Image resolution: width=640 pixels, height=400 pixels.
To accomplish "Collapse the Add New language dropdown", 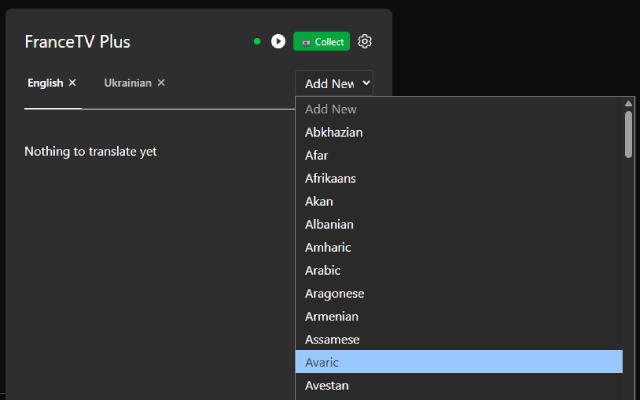I will (334, 83).
